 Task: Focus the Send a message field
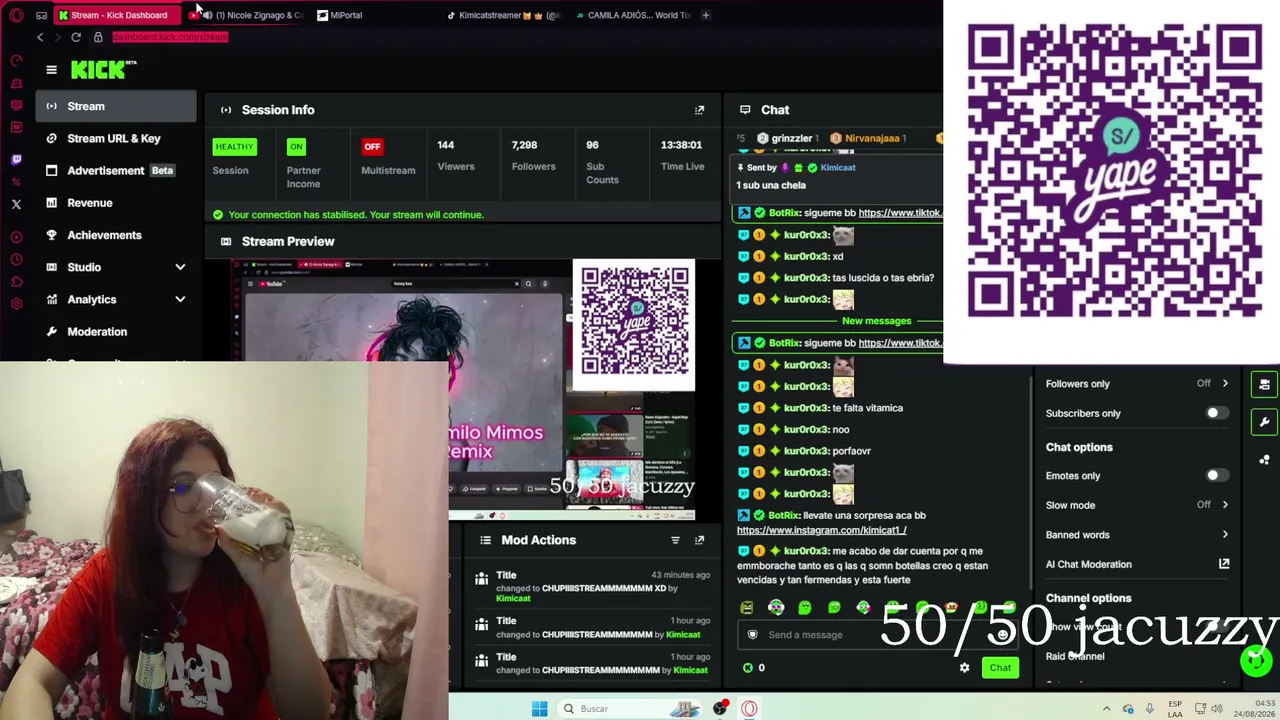tap(876, 634)
